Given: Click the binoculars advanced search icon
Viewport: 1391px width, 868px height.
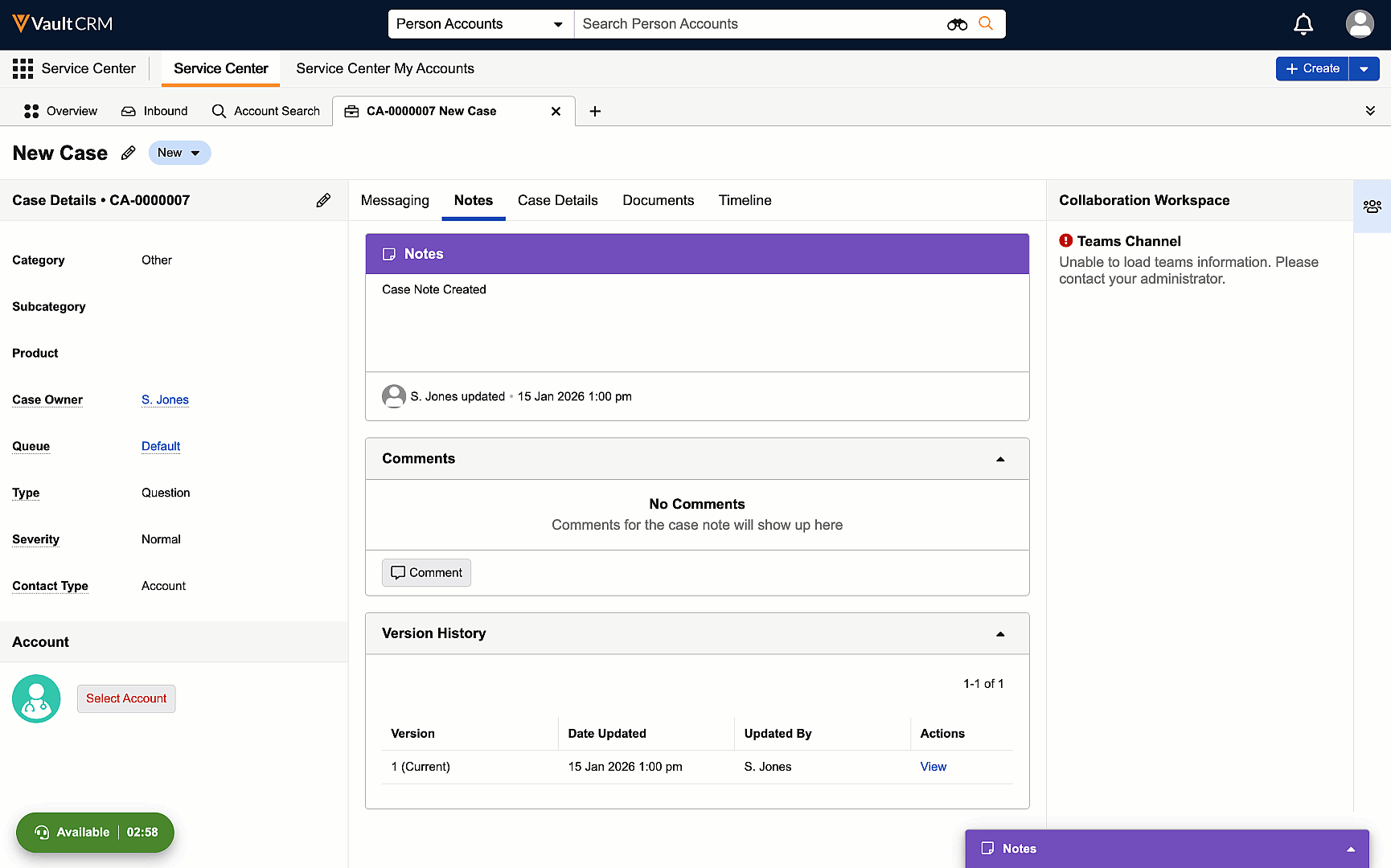Looking at the screenshot, I should coord(957,24).
